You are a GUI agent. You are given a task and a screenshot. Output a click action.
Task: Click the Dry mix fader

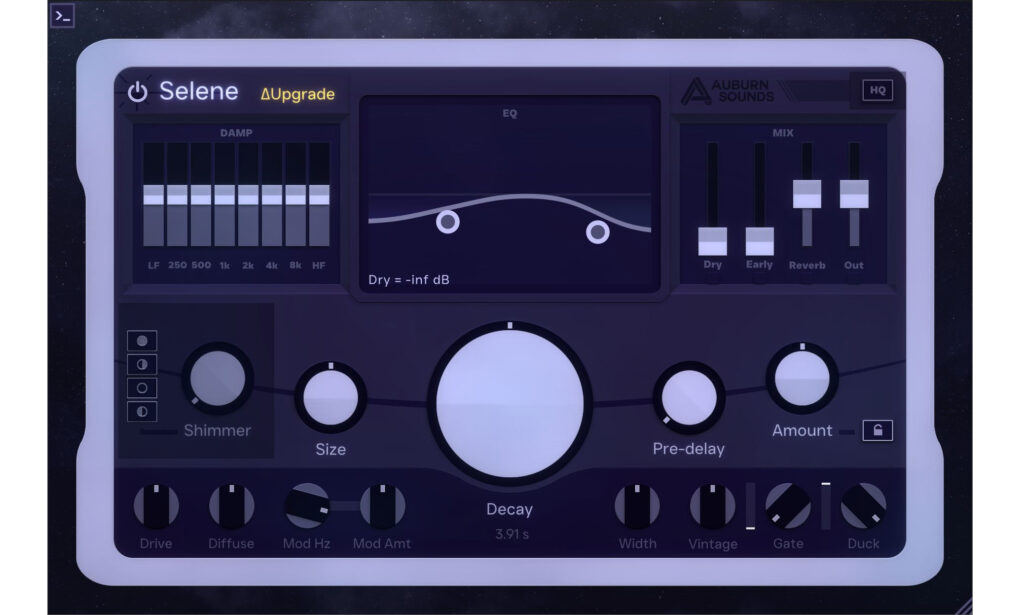[x=713, y=240]
